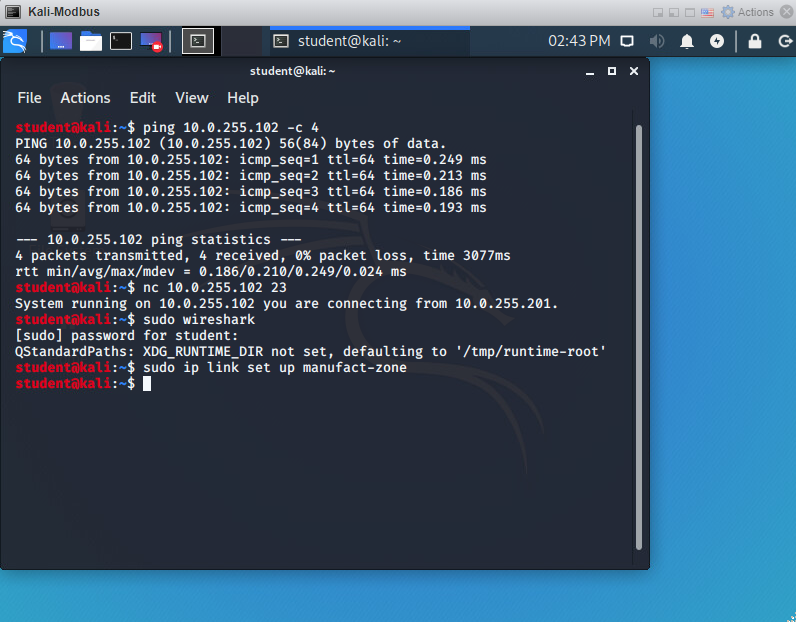Click the '4 packets transmitted' statistics line
The image size is (796, 622).
262,255
